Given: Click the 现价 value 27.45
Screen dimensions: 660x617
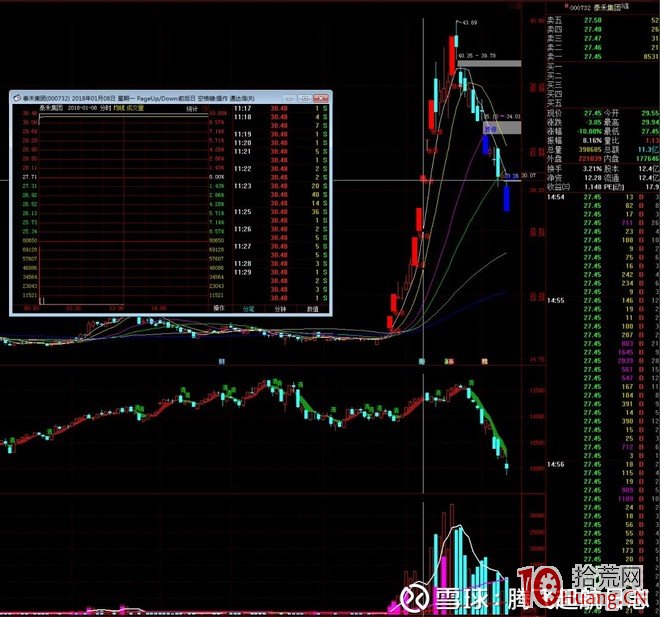Looking at the screenshot, I should tap(593, 113).
